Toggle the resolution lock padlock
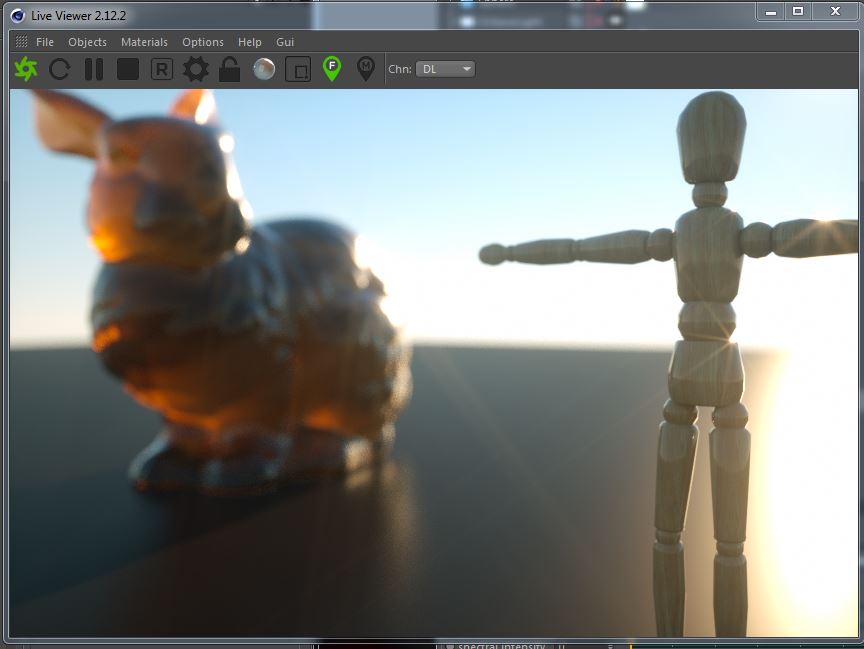Image resolution: width=864 pixels, height=649 pixels. [x=229, y=69]
